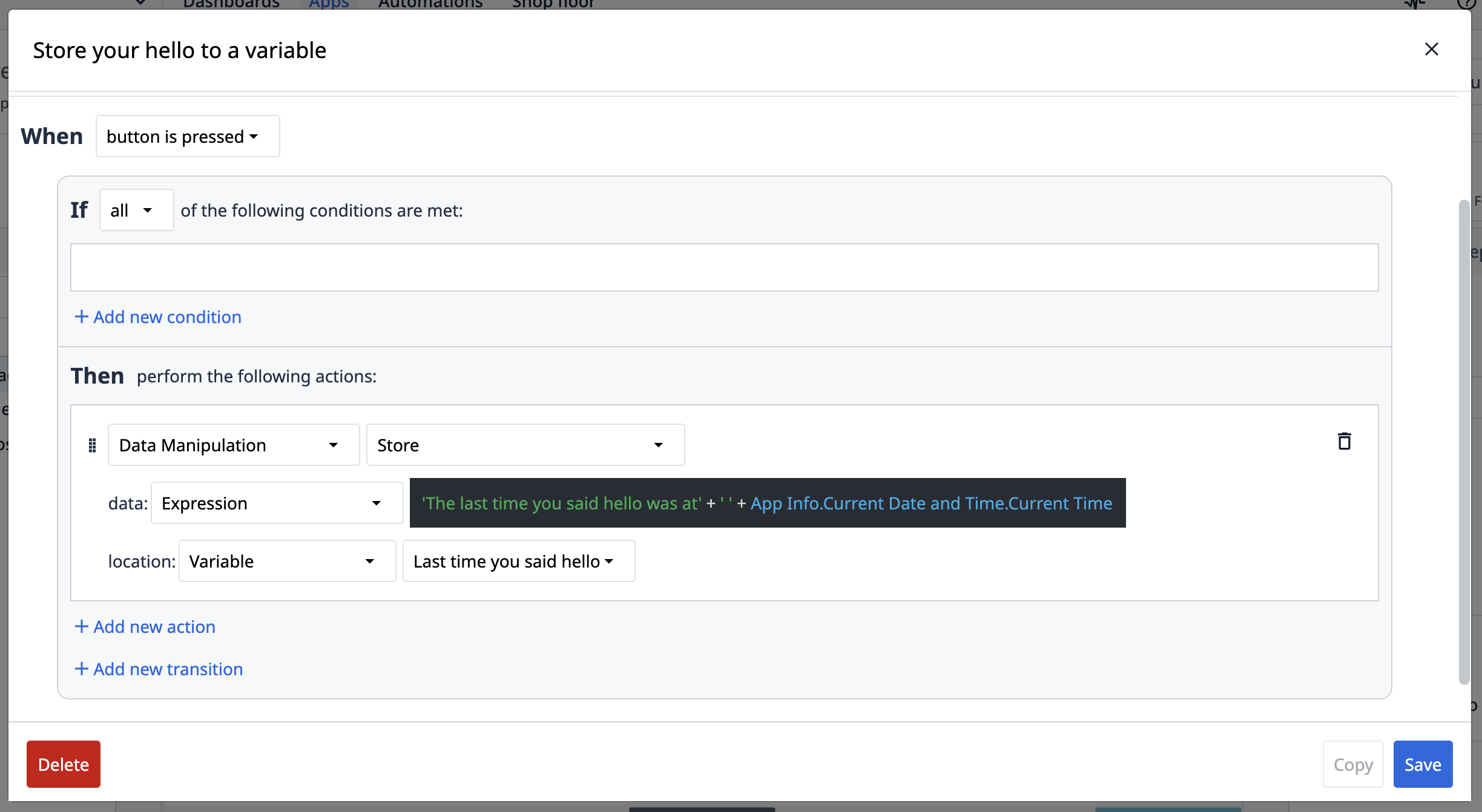The width and height of the screenshot is (1482, 812).
Task: Open the Expression data type dropdown
Action: tap(276, 503)
